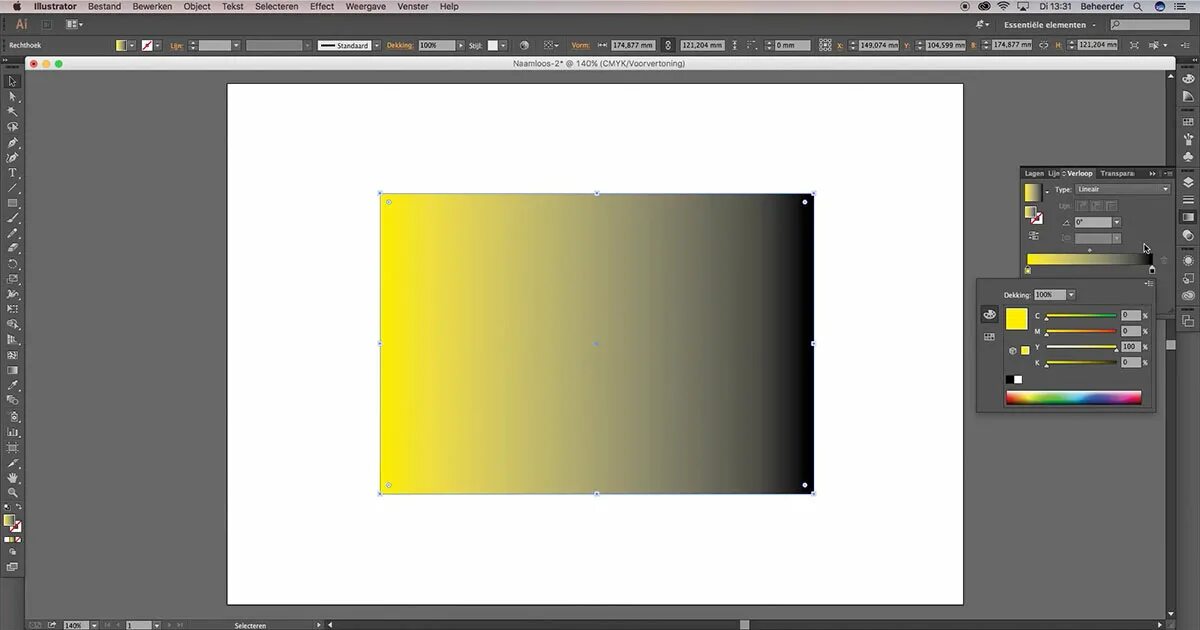Viewport: 1200px width, 630px height.
Task: Select the Lasso tool
Action: click(13, 127)
